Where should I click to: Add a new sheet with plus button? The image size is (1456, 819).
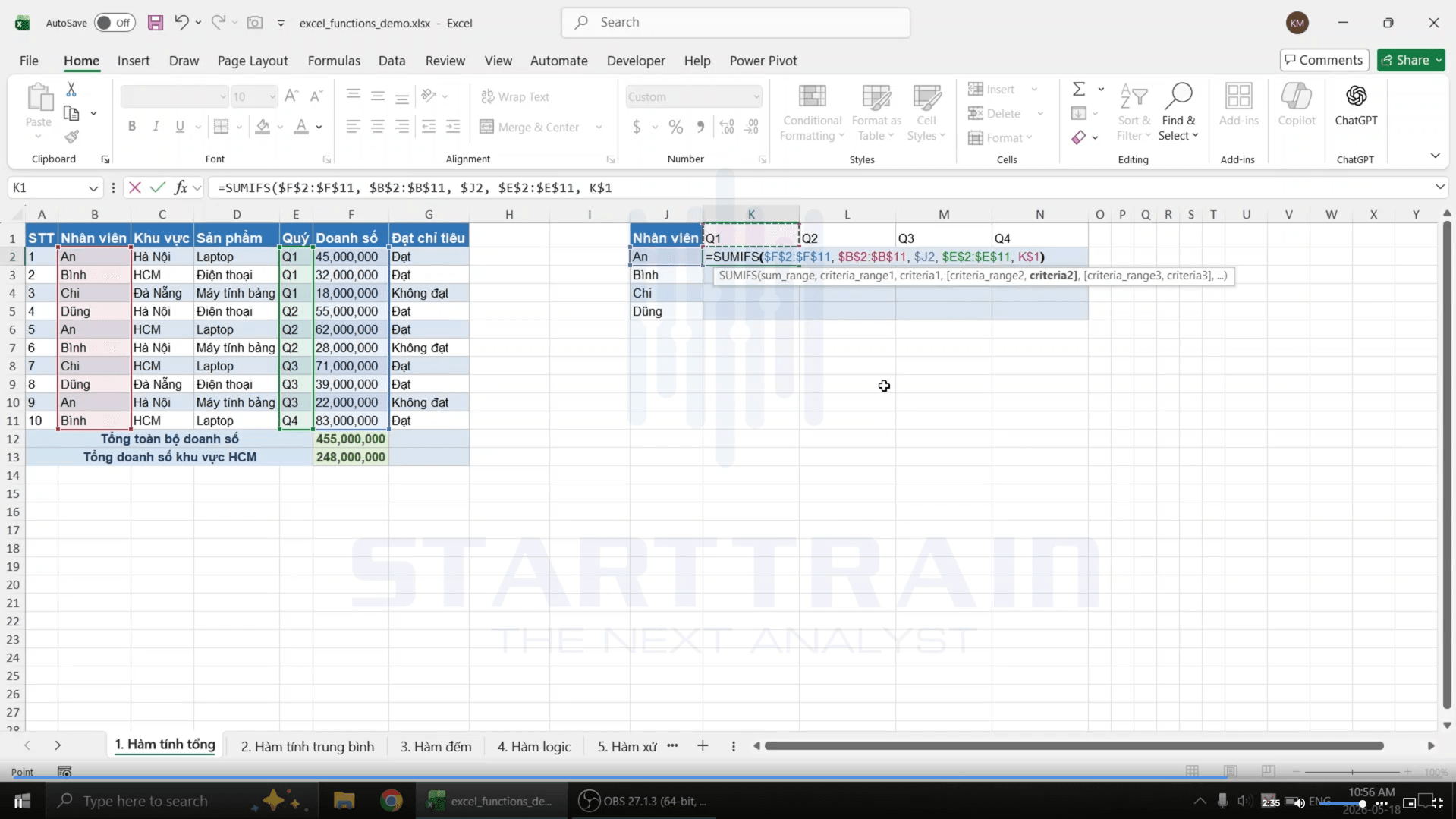pos(703,746)
